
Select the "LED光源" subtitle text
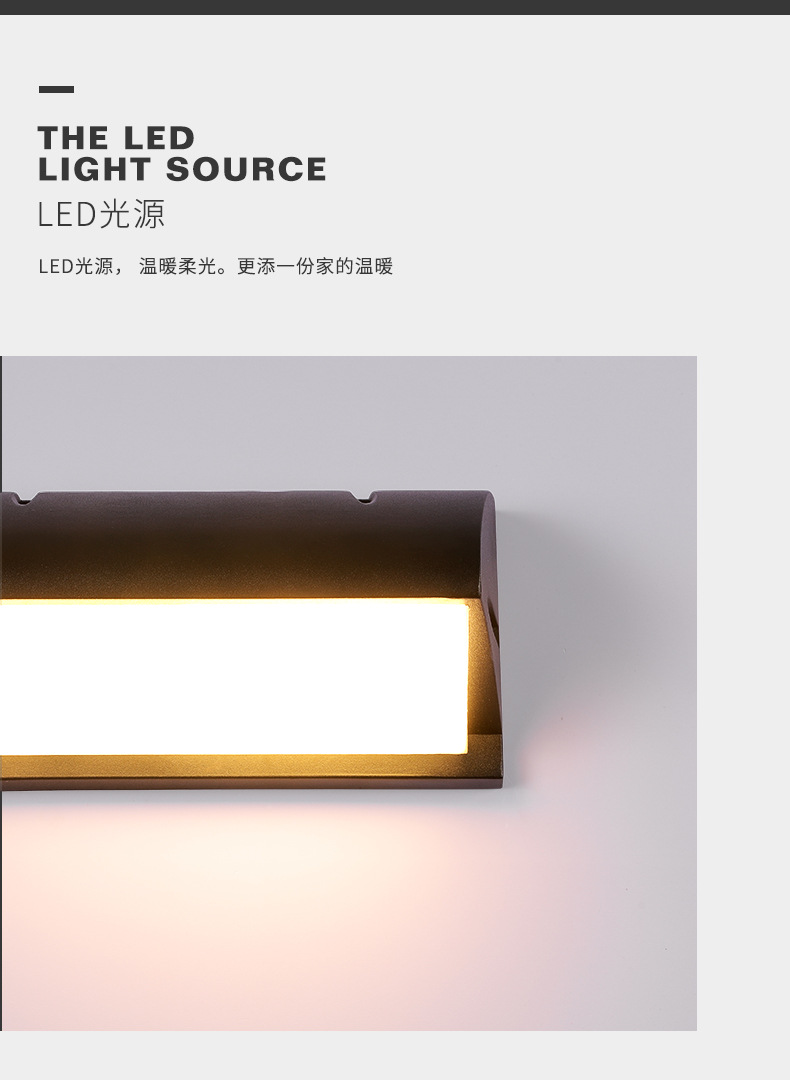[101, 214]
